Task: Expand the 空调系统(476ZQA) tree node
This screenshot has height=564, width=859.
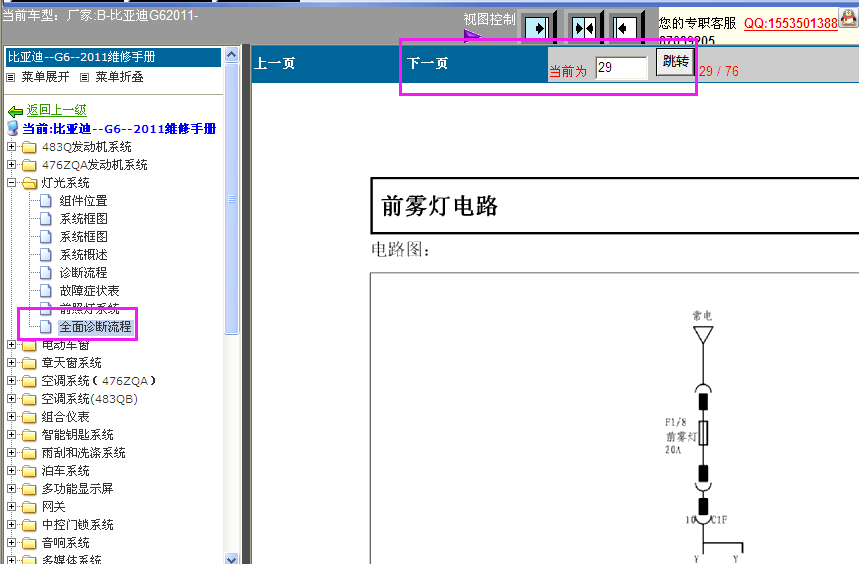Action: 12,381
